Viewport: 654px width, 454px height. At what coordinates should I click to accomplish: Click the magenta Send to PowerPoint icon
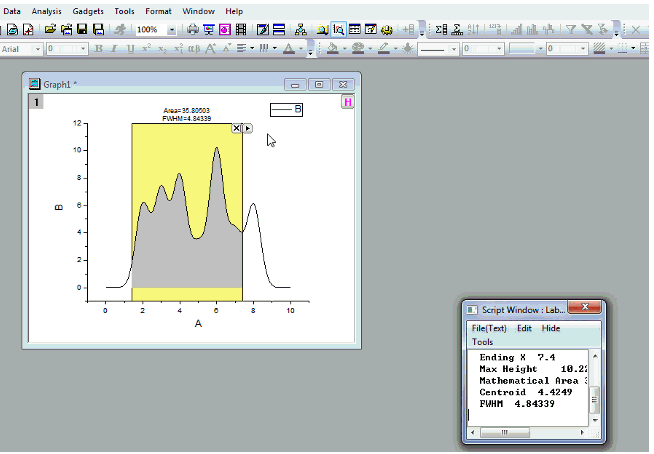pos(225,30)
